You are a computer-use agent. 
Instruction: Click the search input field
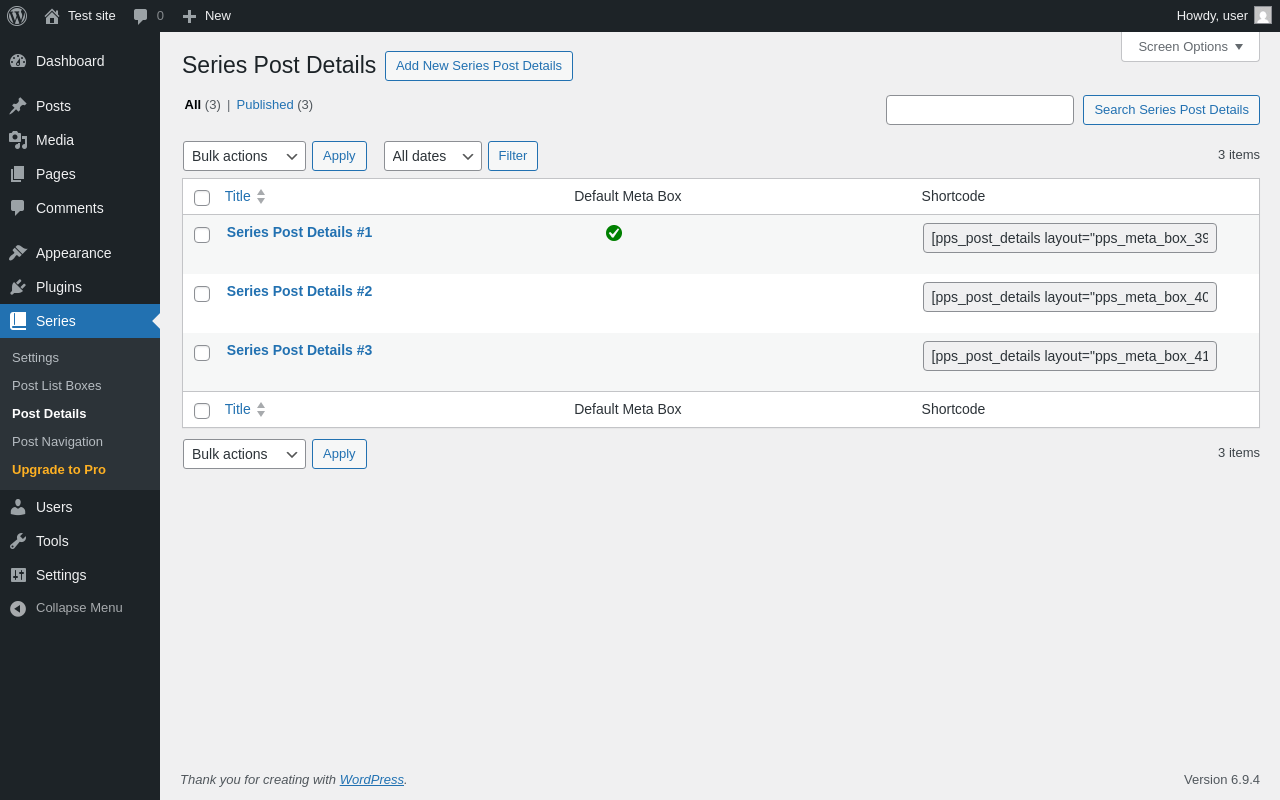979,110
